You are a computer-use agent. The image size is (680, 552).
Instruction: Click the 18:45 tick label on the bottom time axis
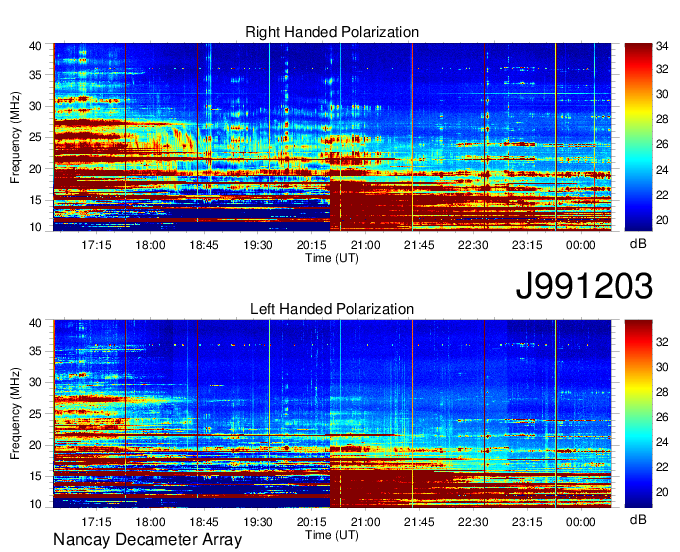[204, 522]
